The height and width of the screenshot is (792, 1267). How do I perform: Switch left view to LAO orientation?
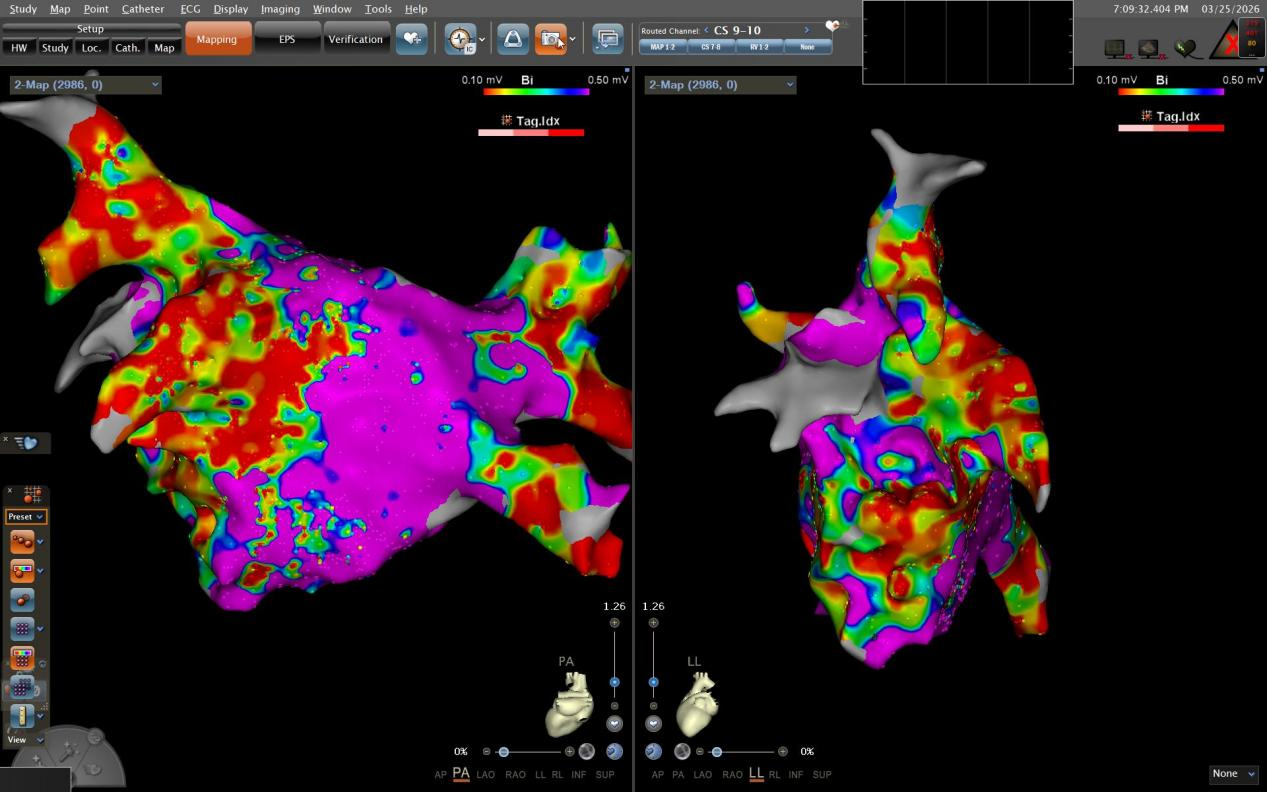coord(486,775)
